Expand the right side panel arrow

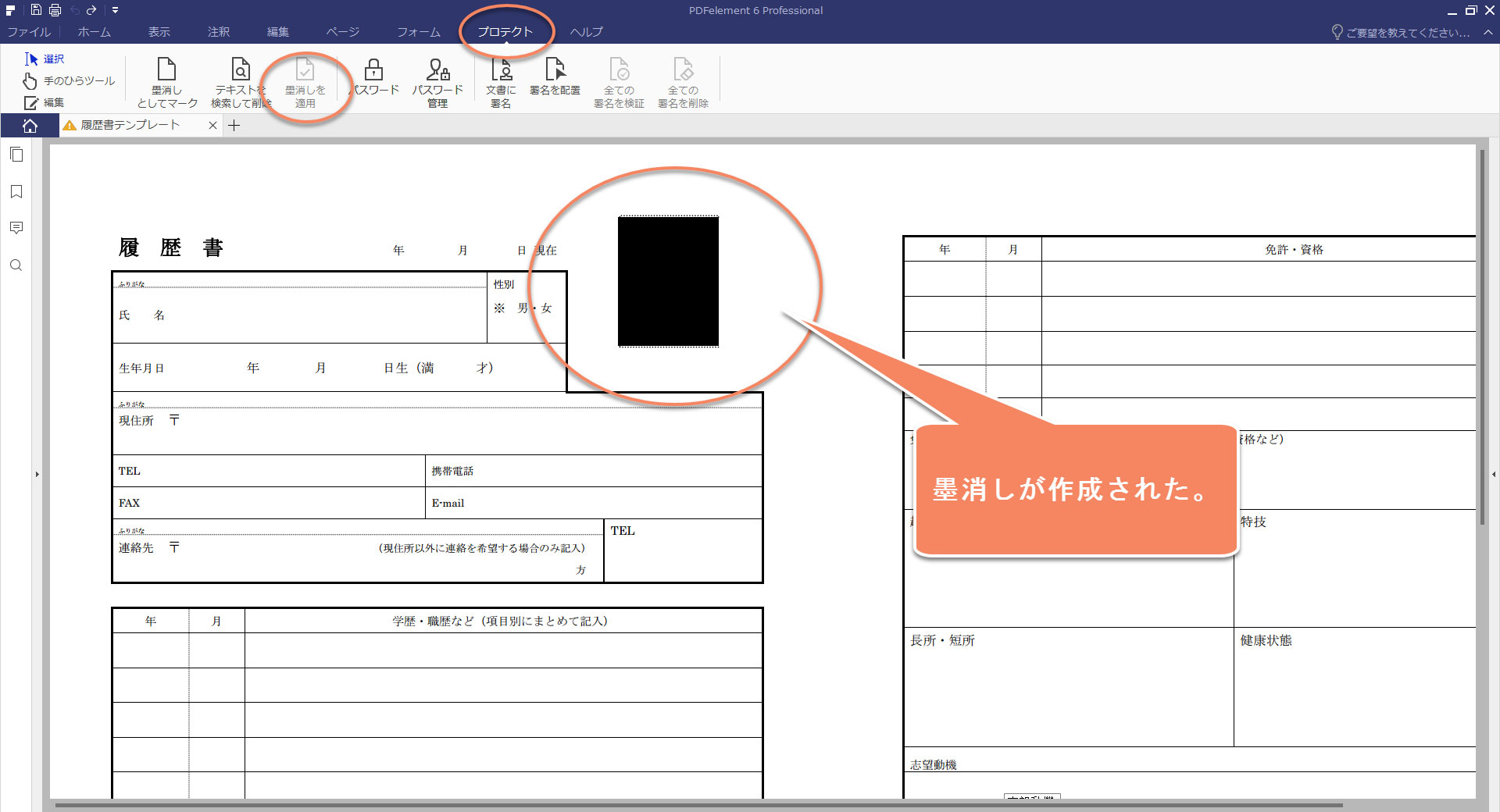(x=1494, y=474)
